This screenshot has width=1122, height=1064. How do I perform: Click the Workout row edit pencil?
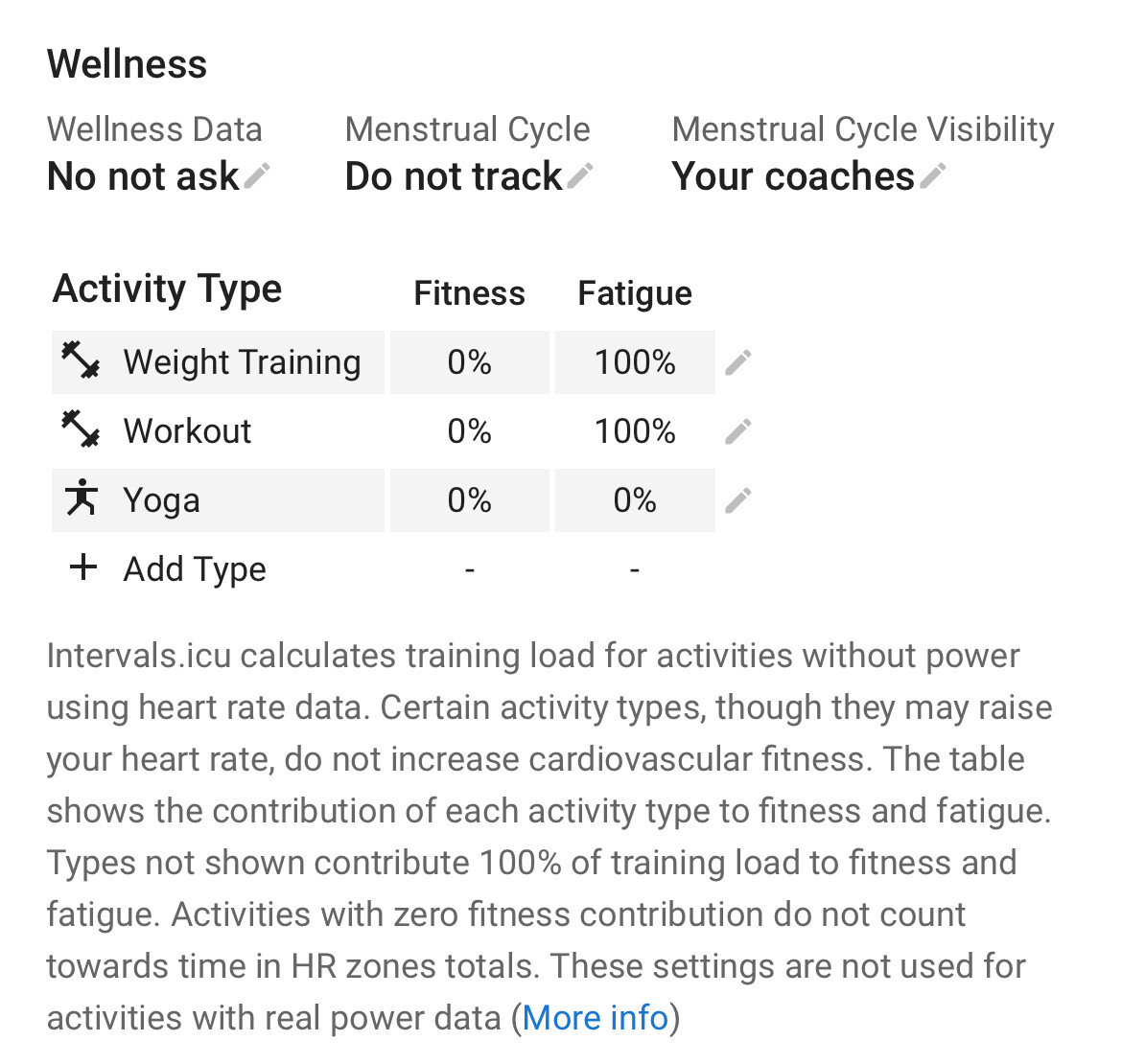pos(738,431)
